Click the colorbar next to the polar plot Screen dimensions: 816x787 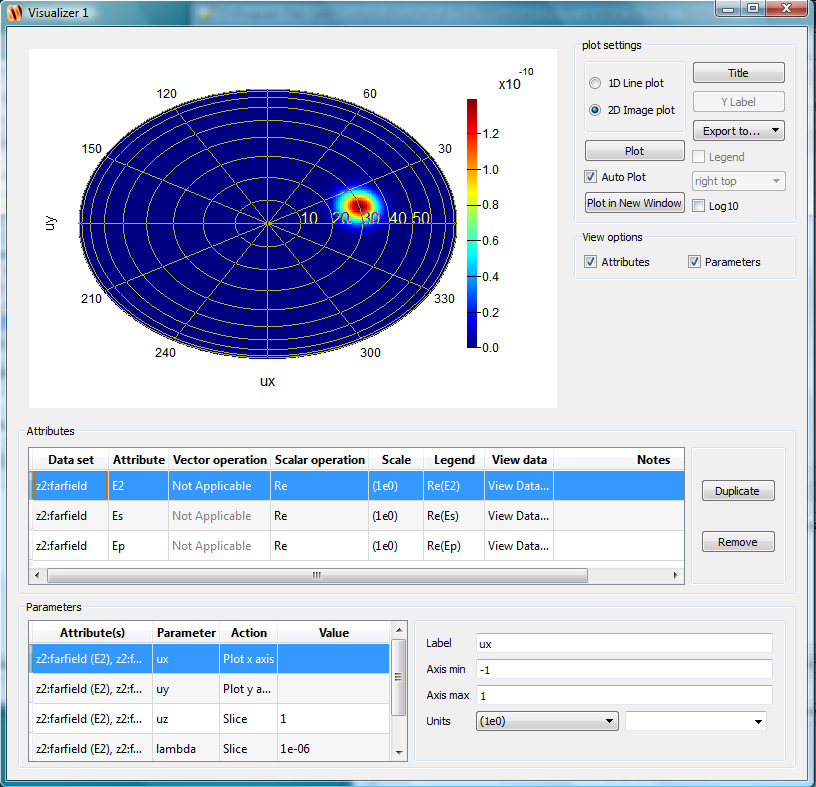471,220
